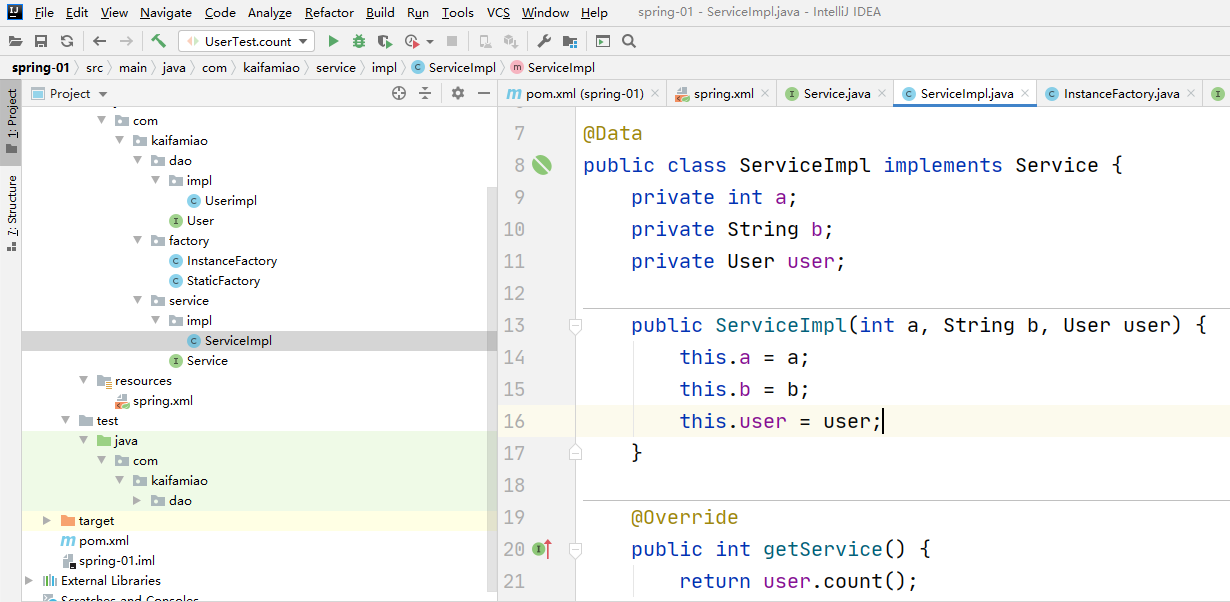Screen dimensions: 1230x602
Task: Toggle the 7: Structure tool window button
Action: coord(11,212)
